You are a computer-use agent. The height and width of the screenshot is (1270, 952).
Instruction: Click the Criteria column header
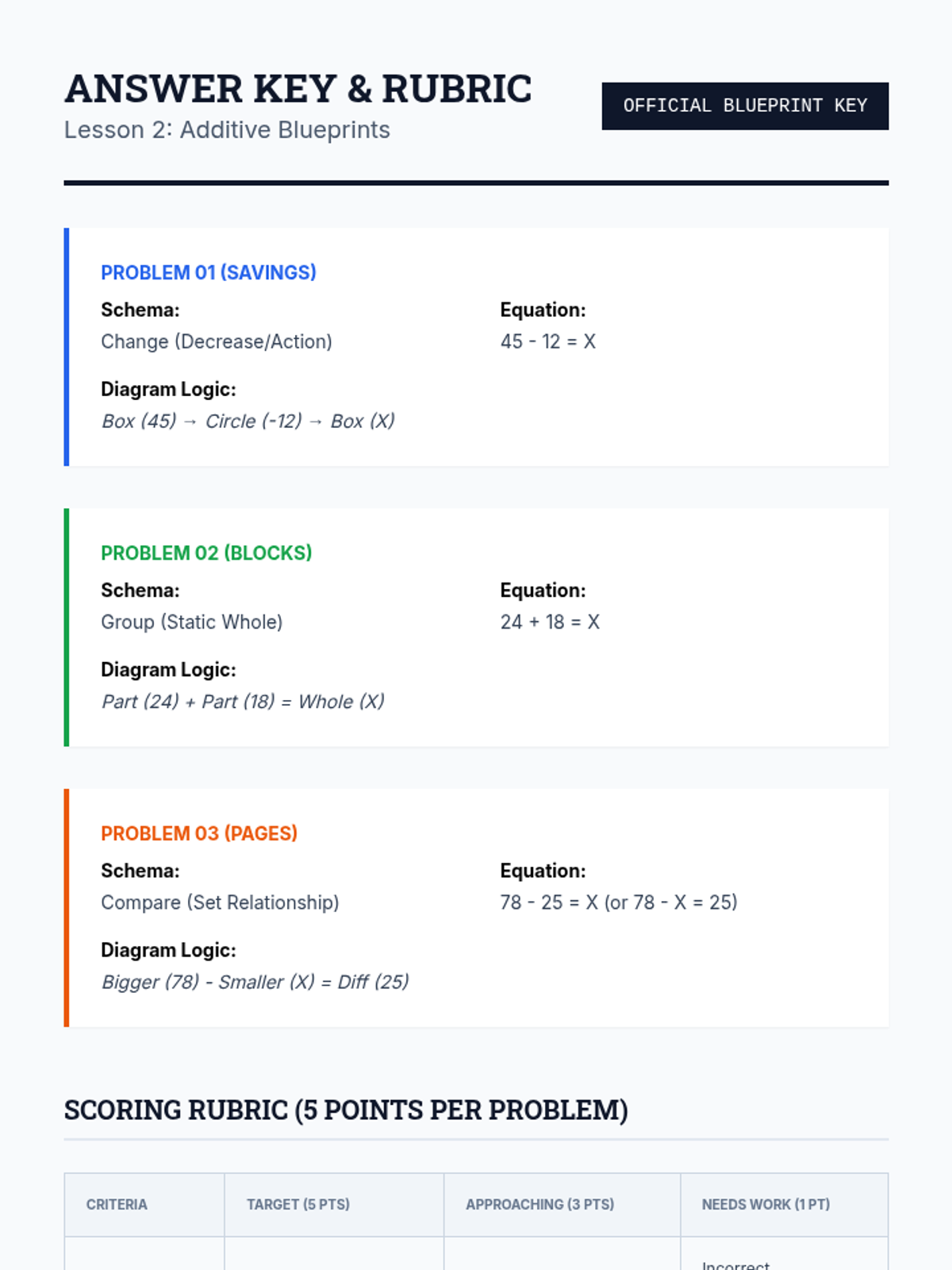(117, 1204)
